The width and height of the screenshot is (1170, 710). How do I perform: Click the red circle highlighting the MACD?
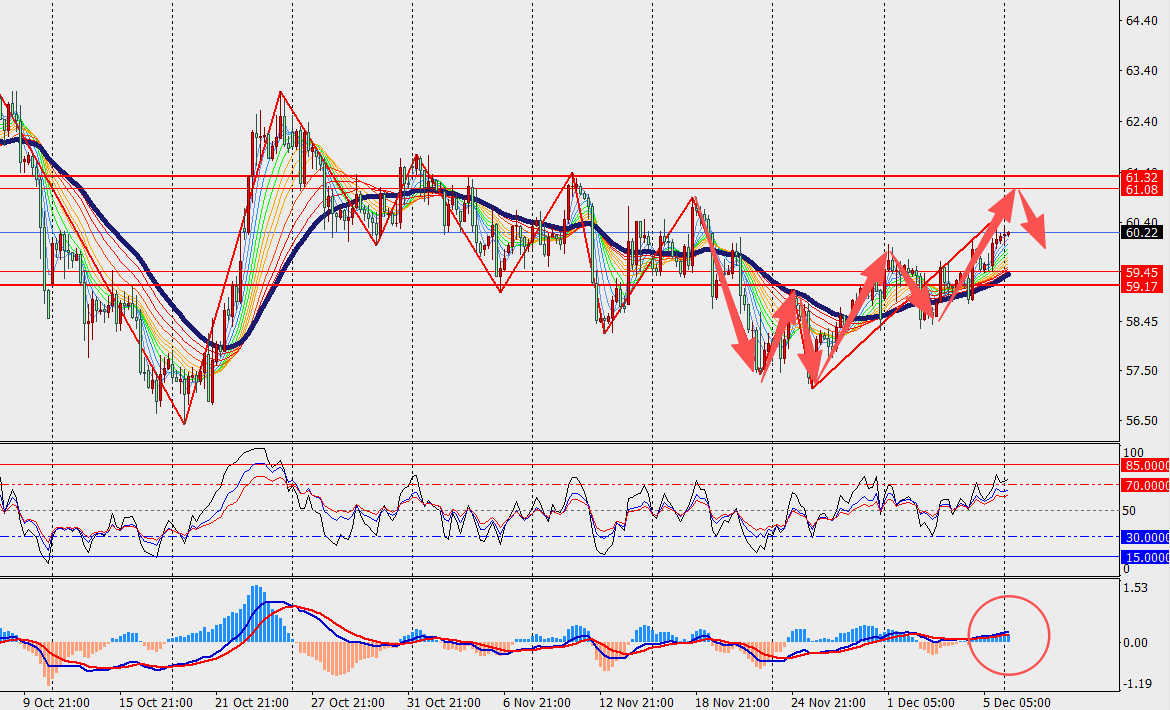tap(1009, 635)
